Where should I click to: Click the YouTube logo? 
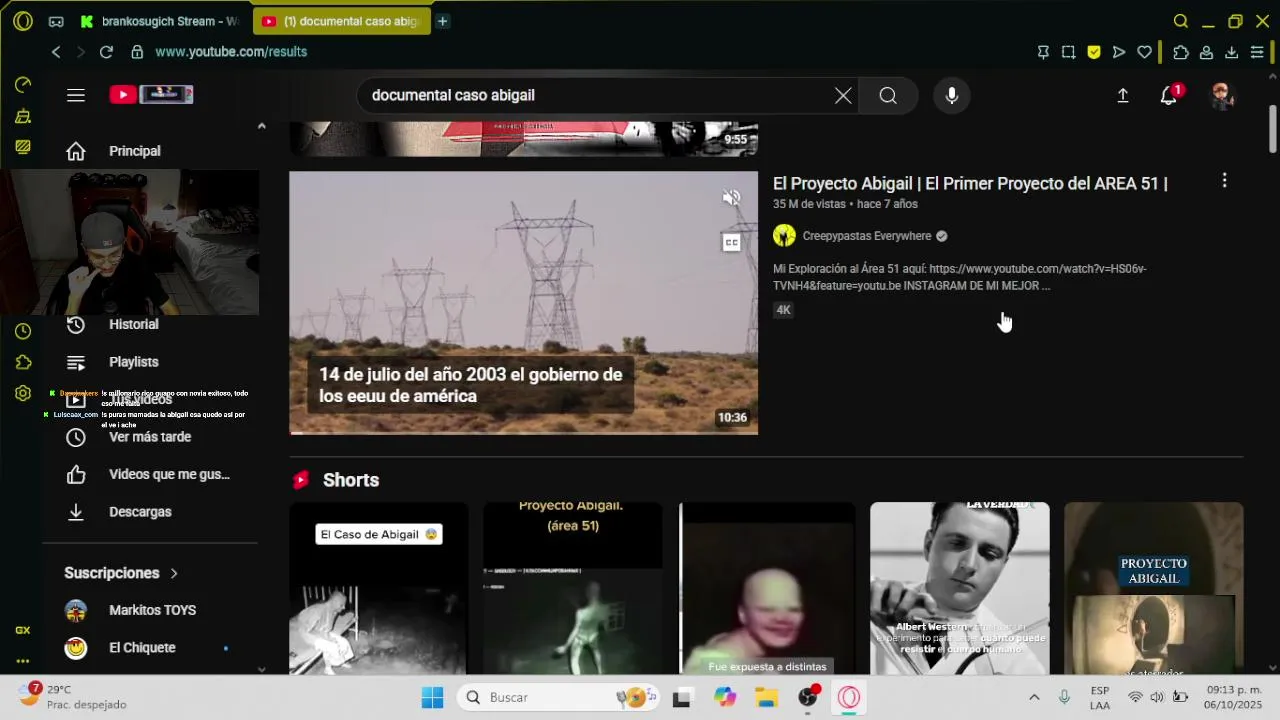pyautogui.click(x=151, y=95)
